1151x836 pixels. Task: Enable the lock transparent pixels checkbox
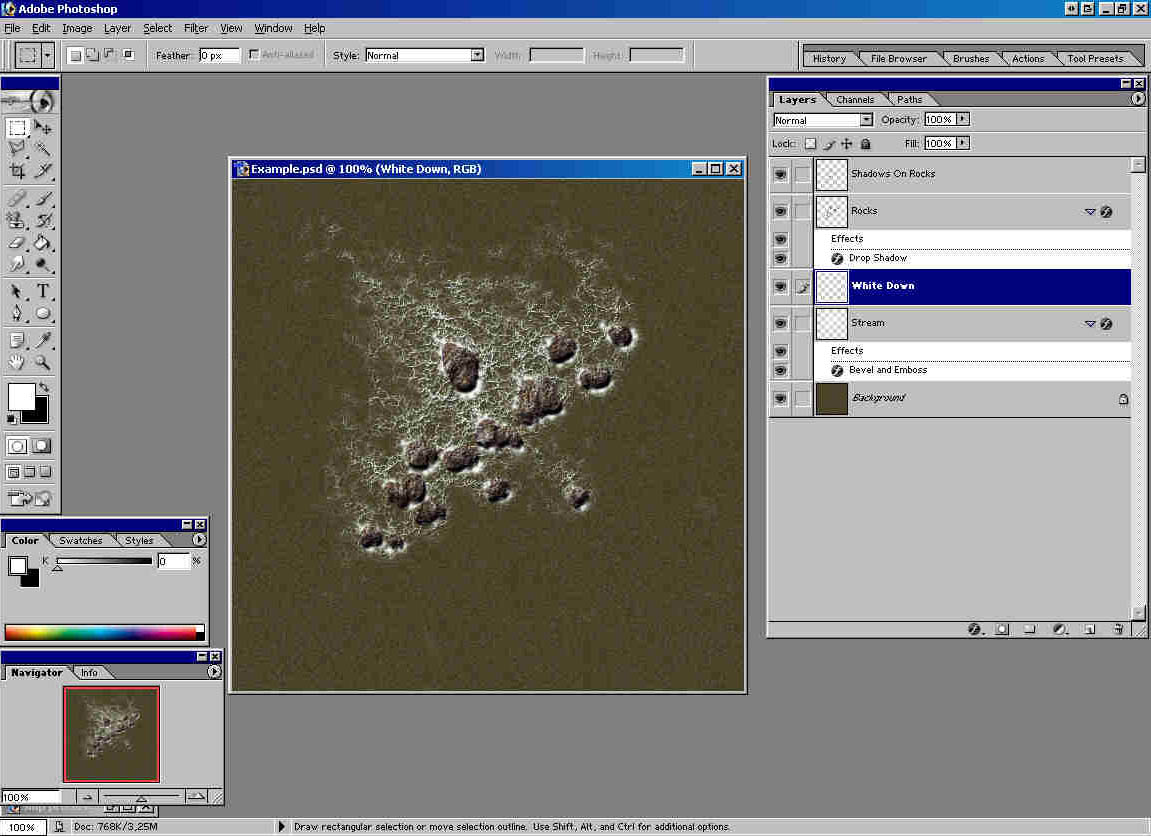(x=810, y=144)
